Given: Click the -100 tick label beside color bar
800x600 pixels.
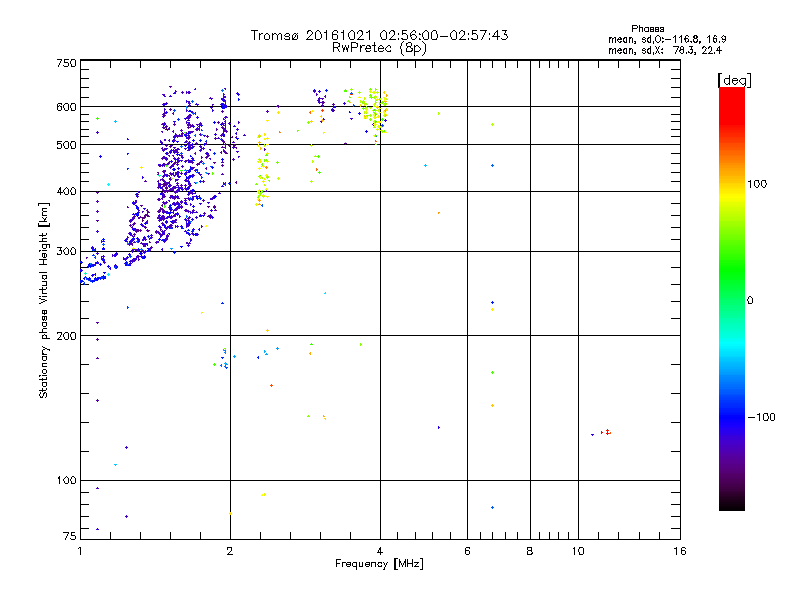Looking at the screenshot, I should (762, 417).
